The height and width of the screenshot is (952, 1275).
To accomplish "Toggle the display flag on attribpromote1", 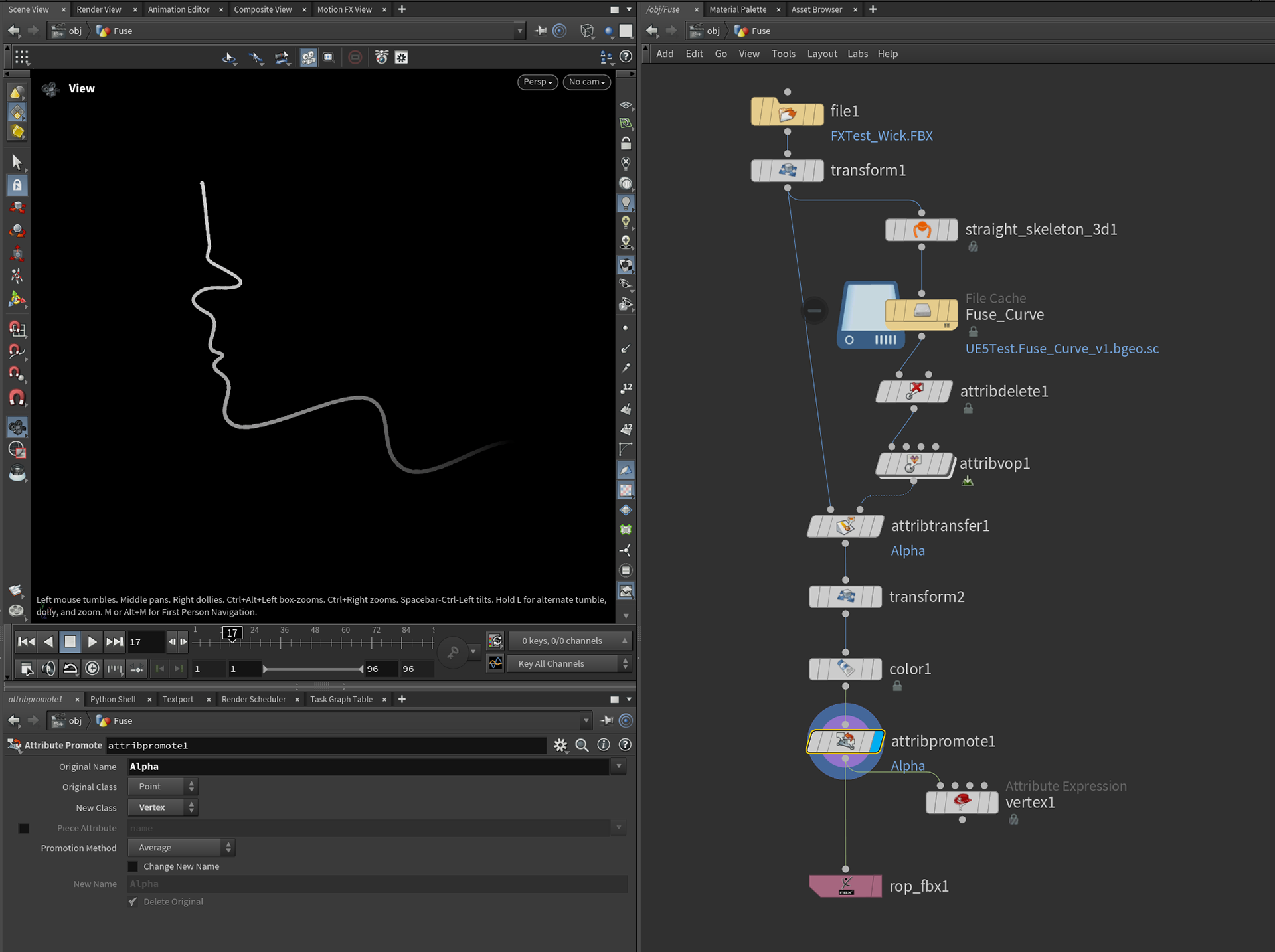I will click(x=877, y=741).
